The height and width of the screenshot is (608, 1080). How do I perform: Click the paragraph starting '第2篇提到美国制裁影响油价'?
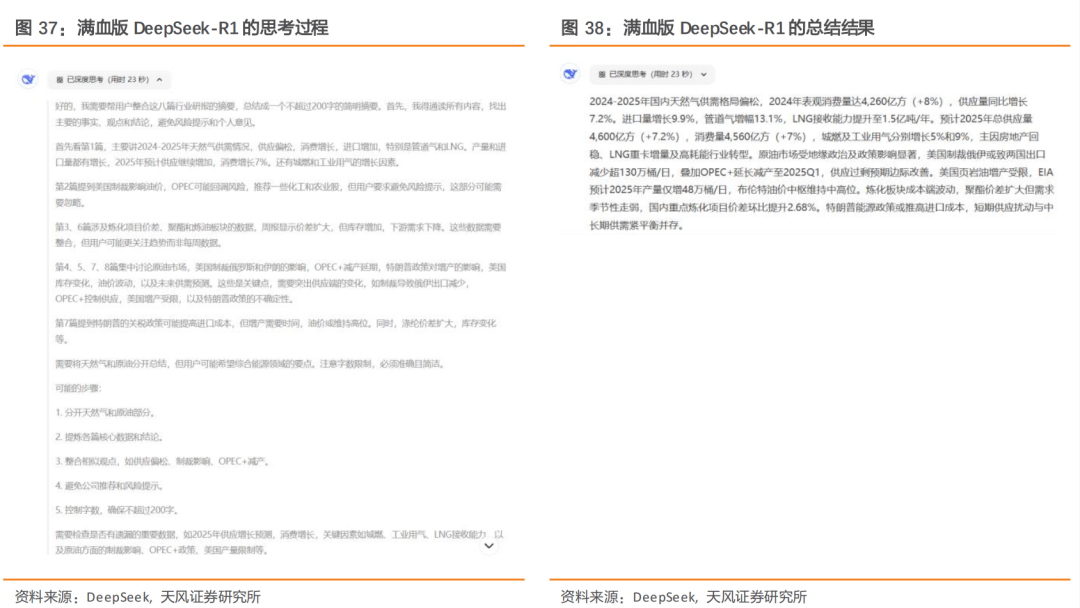click(x=278, y=195)
